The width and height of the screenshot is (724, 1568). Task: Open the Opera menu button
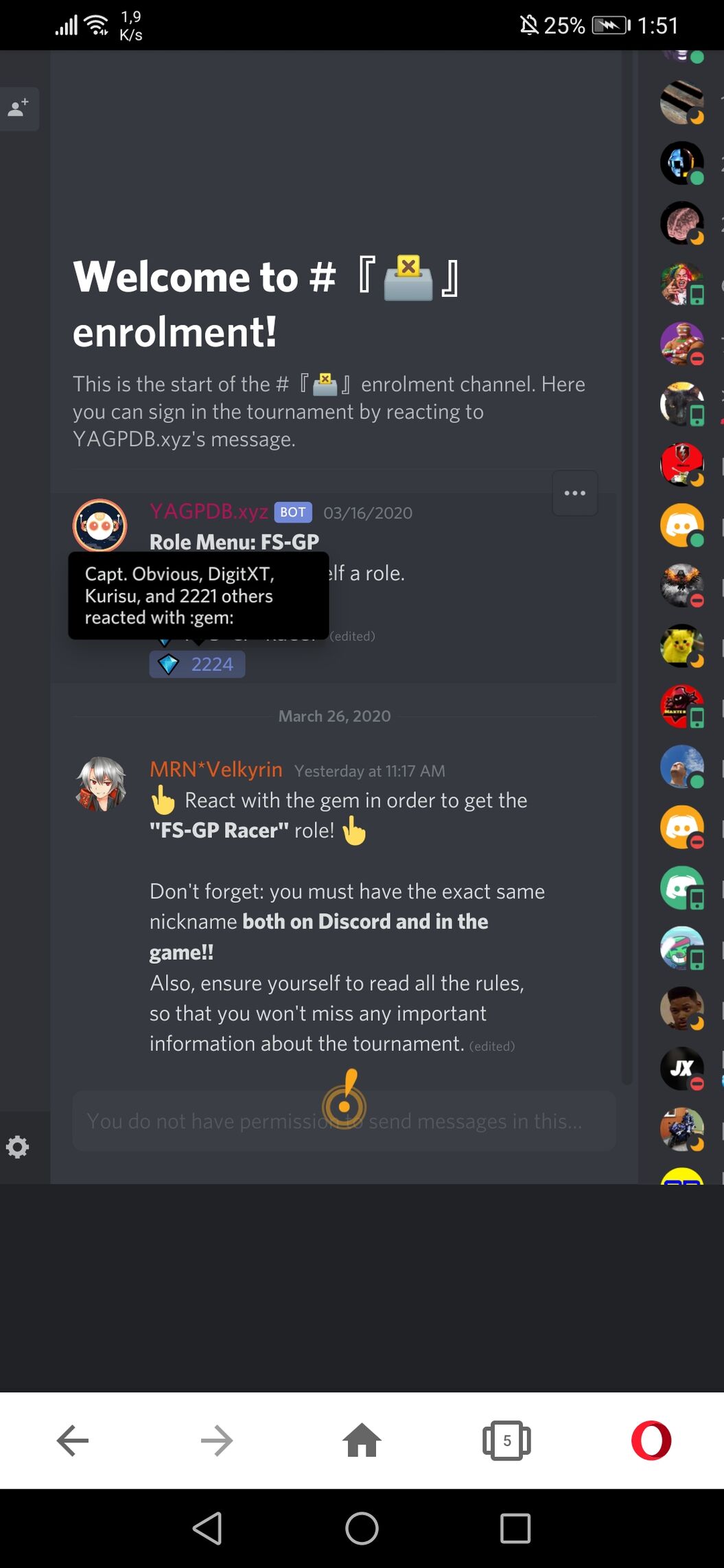[x=651, y=1440]
